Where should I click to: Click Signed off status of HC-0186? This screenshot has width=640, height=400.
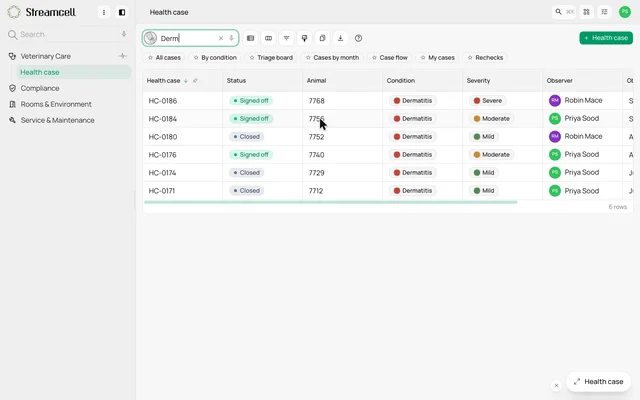coord(251,100)
